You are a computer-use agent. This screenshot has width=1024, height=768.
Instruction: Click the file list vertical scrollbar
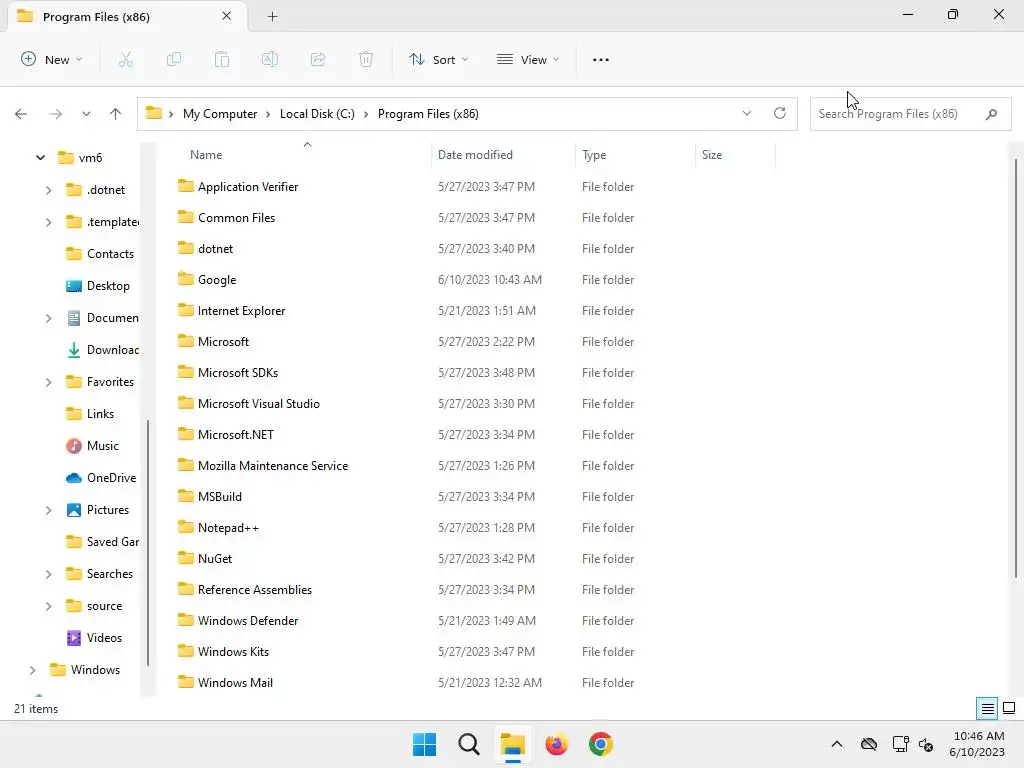pos(1016,368)
